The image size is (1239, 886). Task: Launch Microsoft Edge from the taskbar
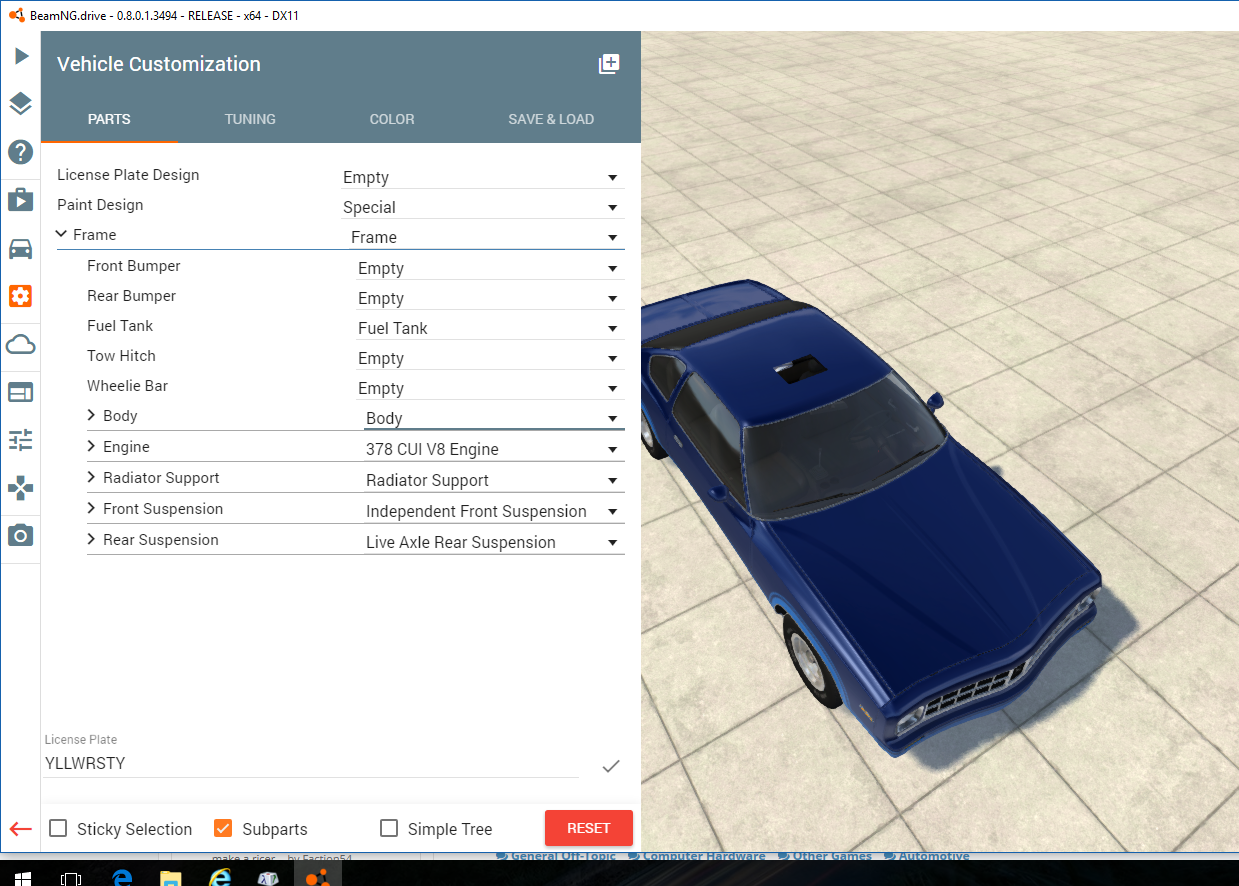(x=123, y=878)
